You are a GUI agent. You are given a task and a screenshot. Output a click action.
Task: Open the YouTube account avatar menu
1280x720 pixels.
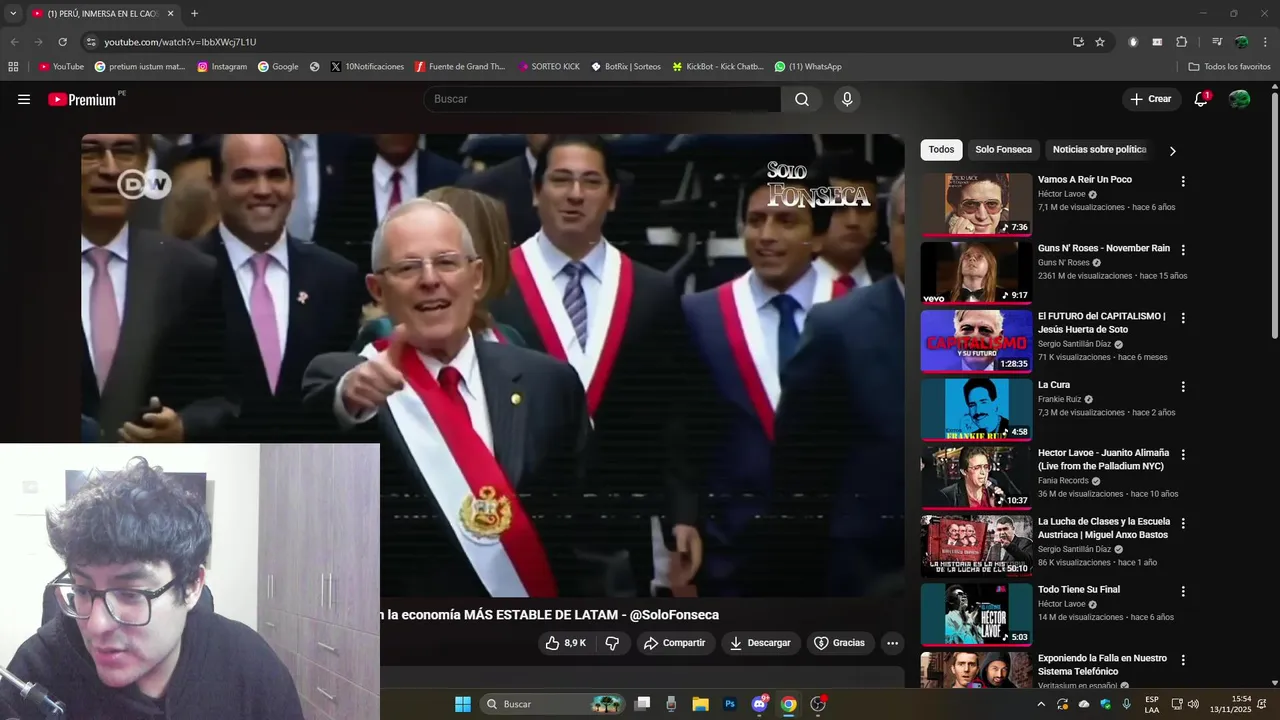point(1239,99)
